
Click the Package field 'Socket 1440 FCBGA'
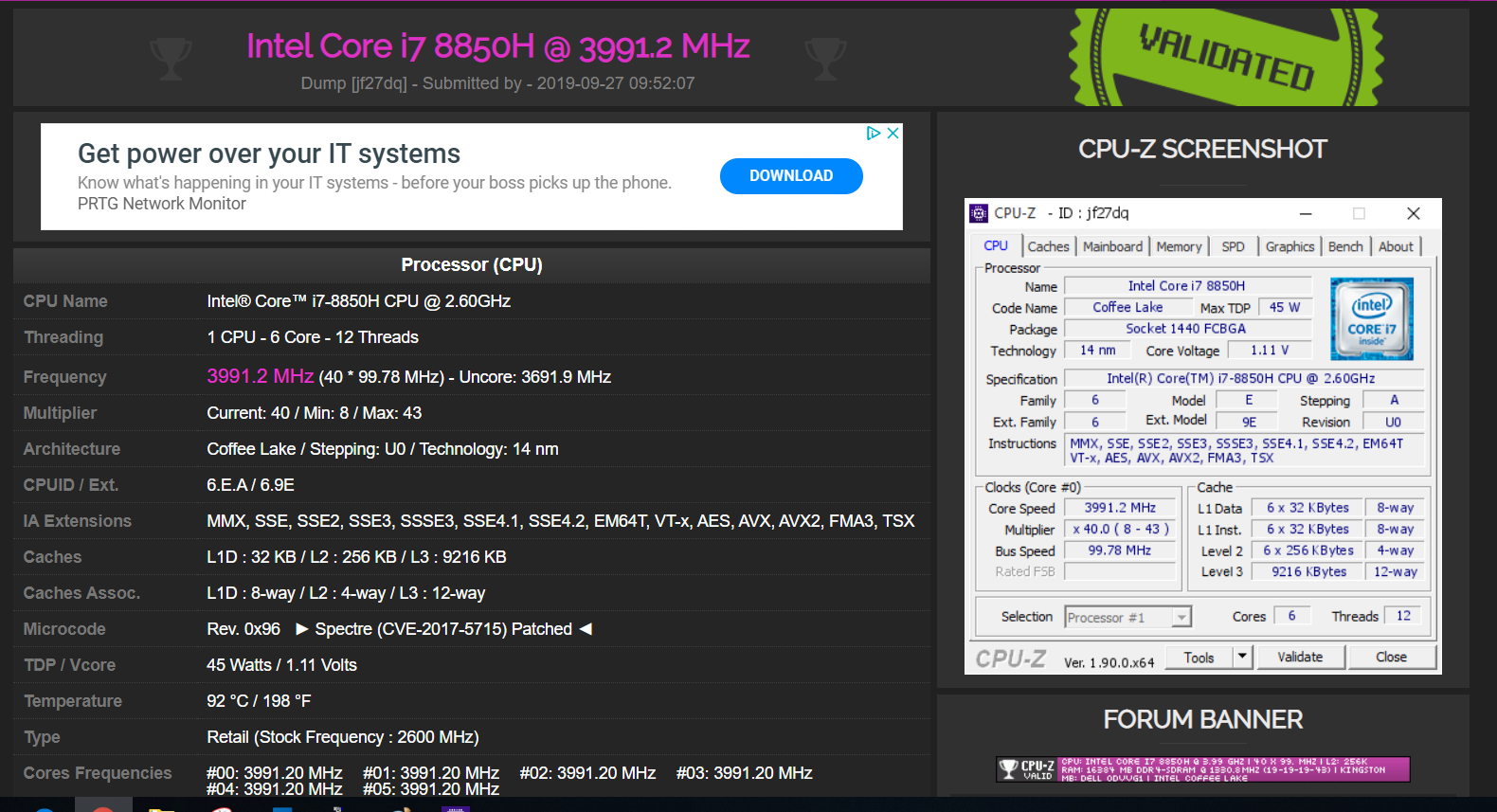pyautogui.click(x=1187, y=329)
